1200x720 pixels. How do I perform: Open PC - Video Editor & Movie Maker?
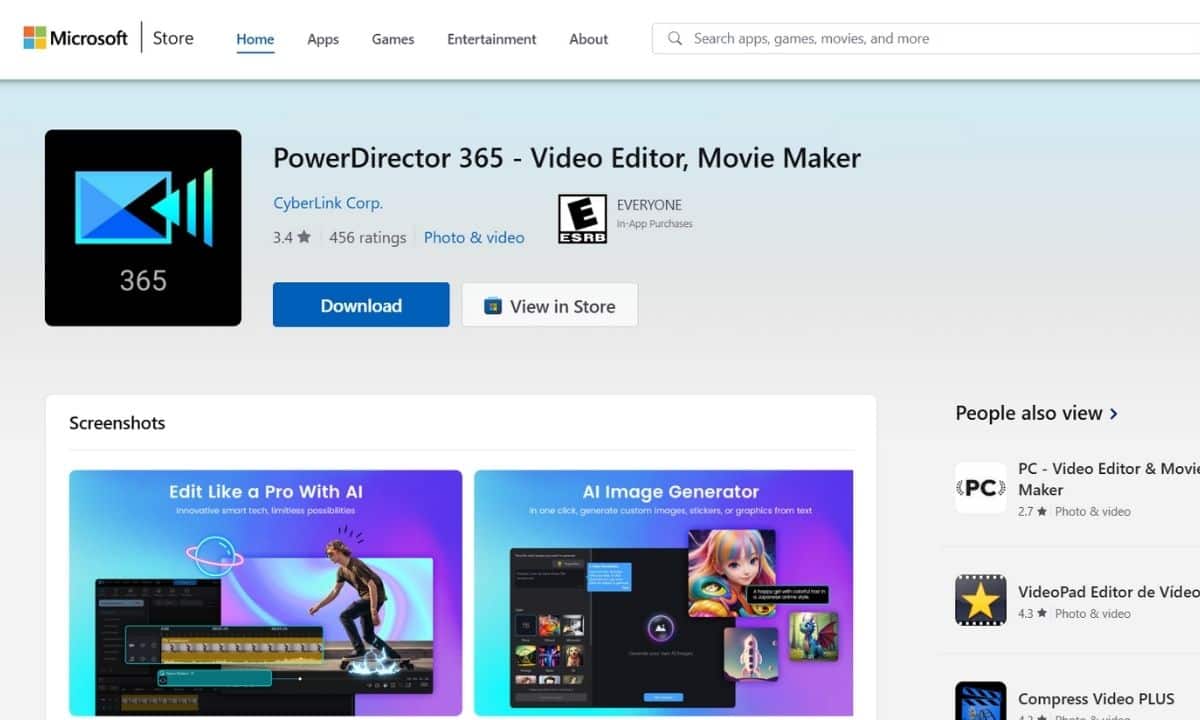pos(1108,479)
